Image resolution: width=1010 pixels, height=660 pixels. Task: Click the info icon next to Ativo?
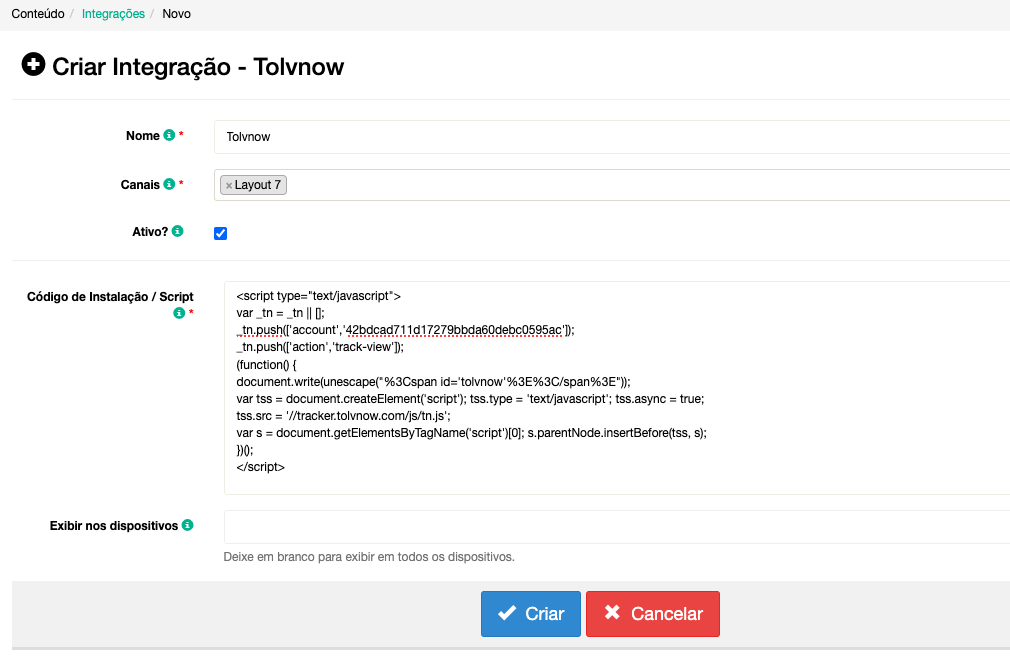coord(178,231)
